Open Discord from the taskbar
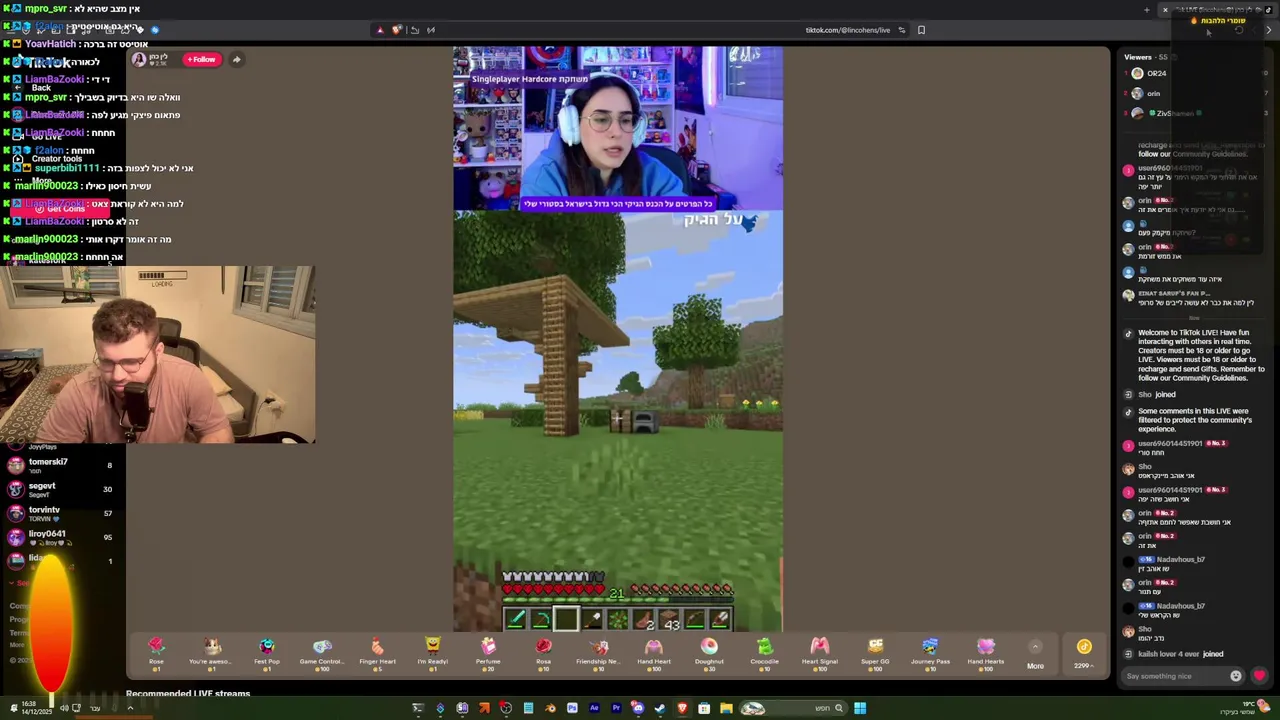 click(638, 708)
